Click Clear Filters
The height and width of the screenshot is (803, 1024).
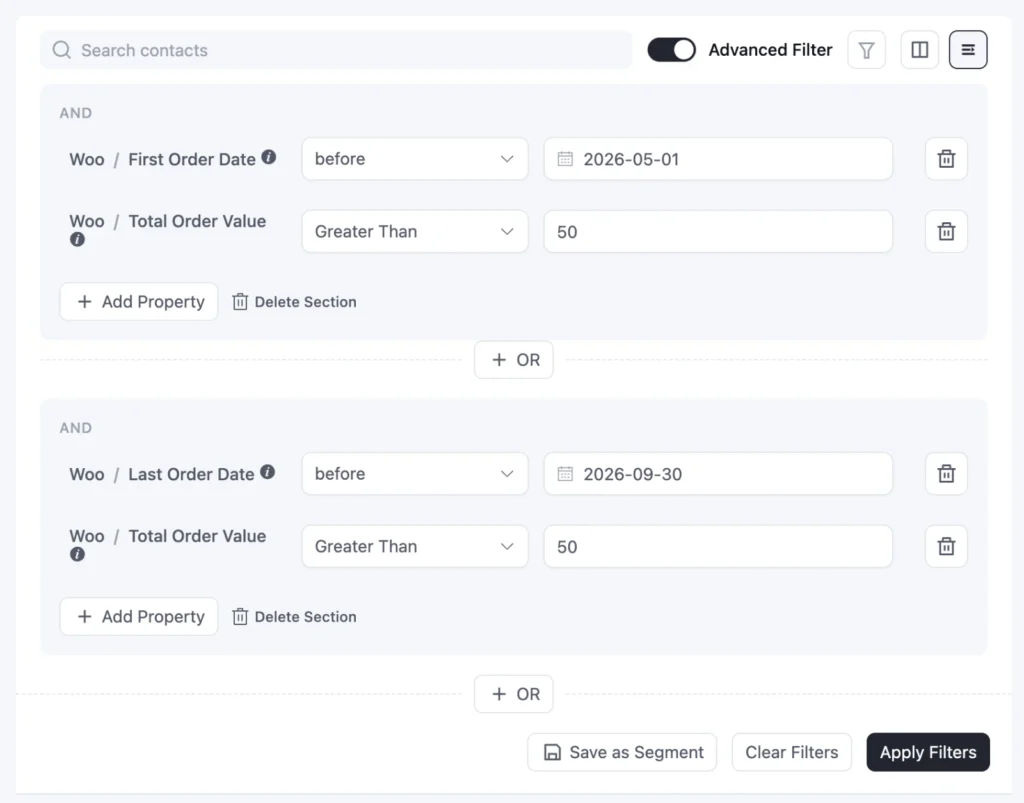coord(792,752)
